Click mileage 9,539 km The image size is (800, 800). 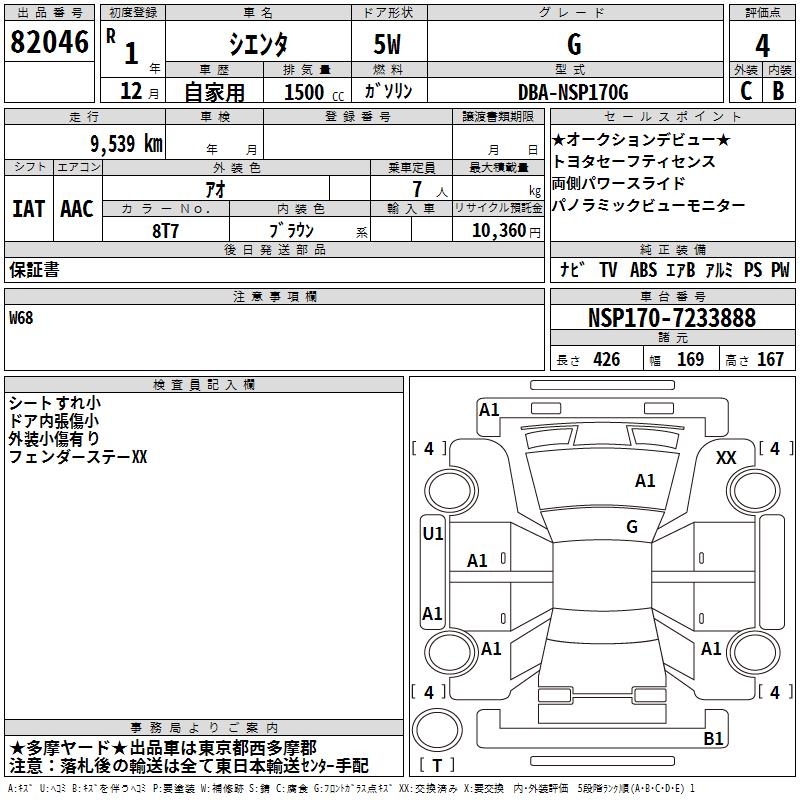click(127, 143)
